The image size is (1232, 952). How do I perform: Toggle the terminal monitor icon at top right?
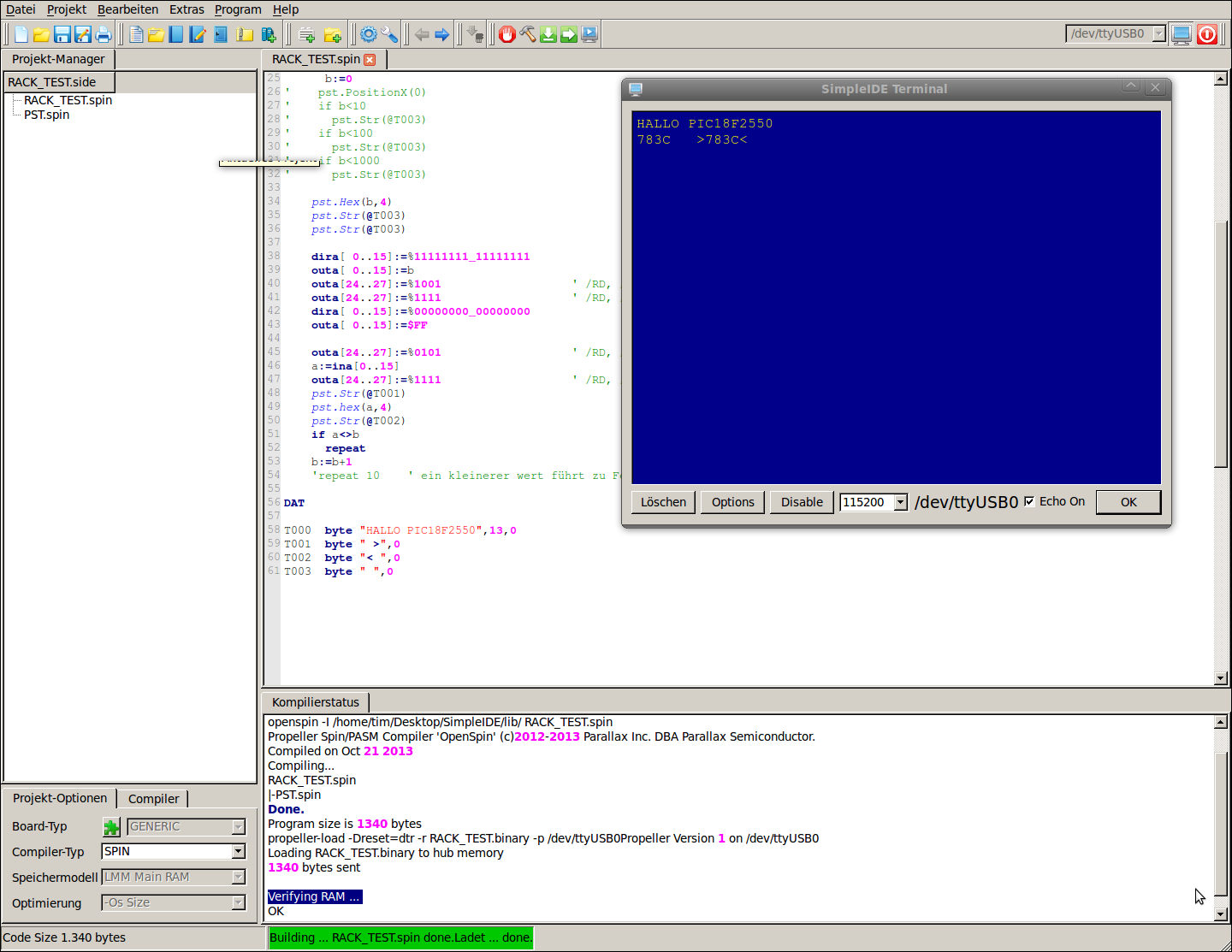point(1182,34)
